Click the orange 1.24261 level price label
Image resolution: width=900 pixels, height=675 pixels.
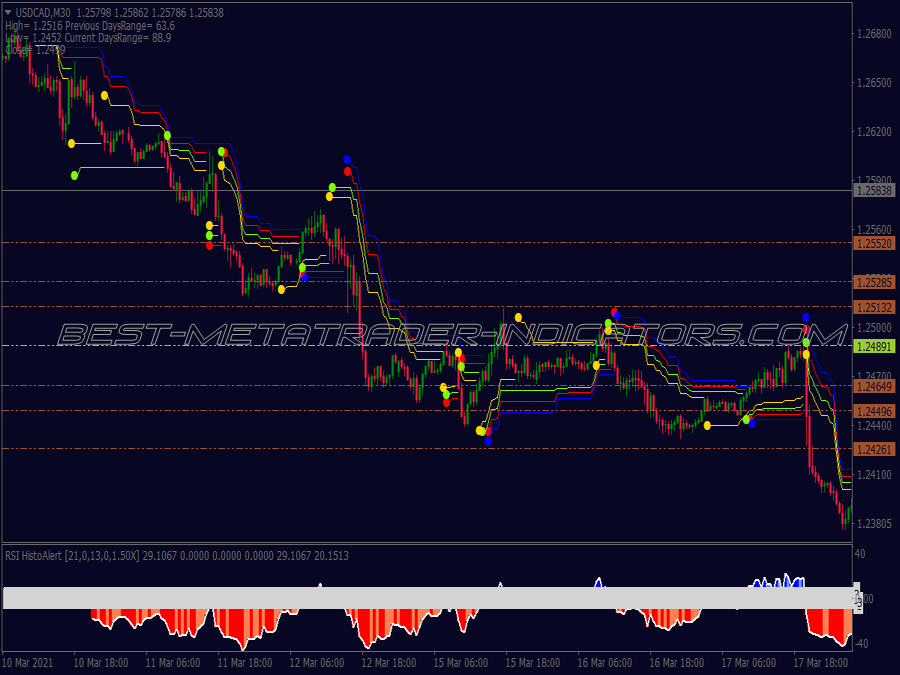(874, 449)
